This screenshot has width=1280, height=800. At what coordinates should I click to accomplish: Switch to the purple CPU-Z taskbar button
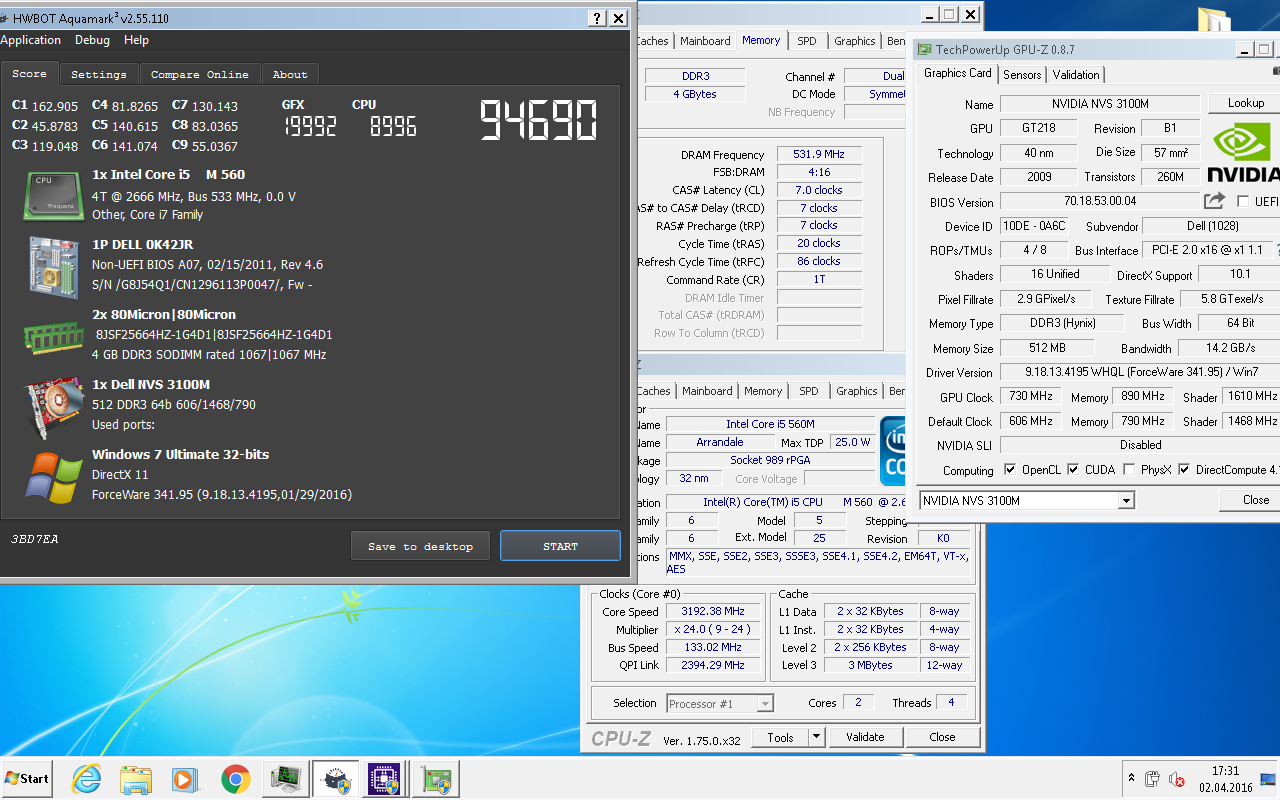(x=385, y=778)
